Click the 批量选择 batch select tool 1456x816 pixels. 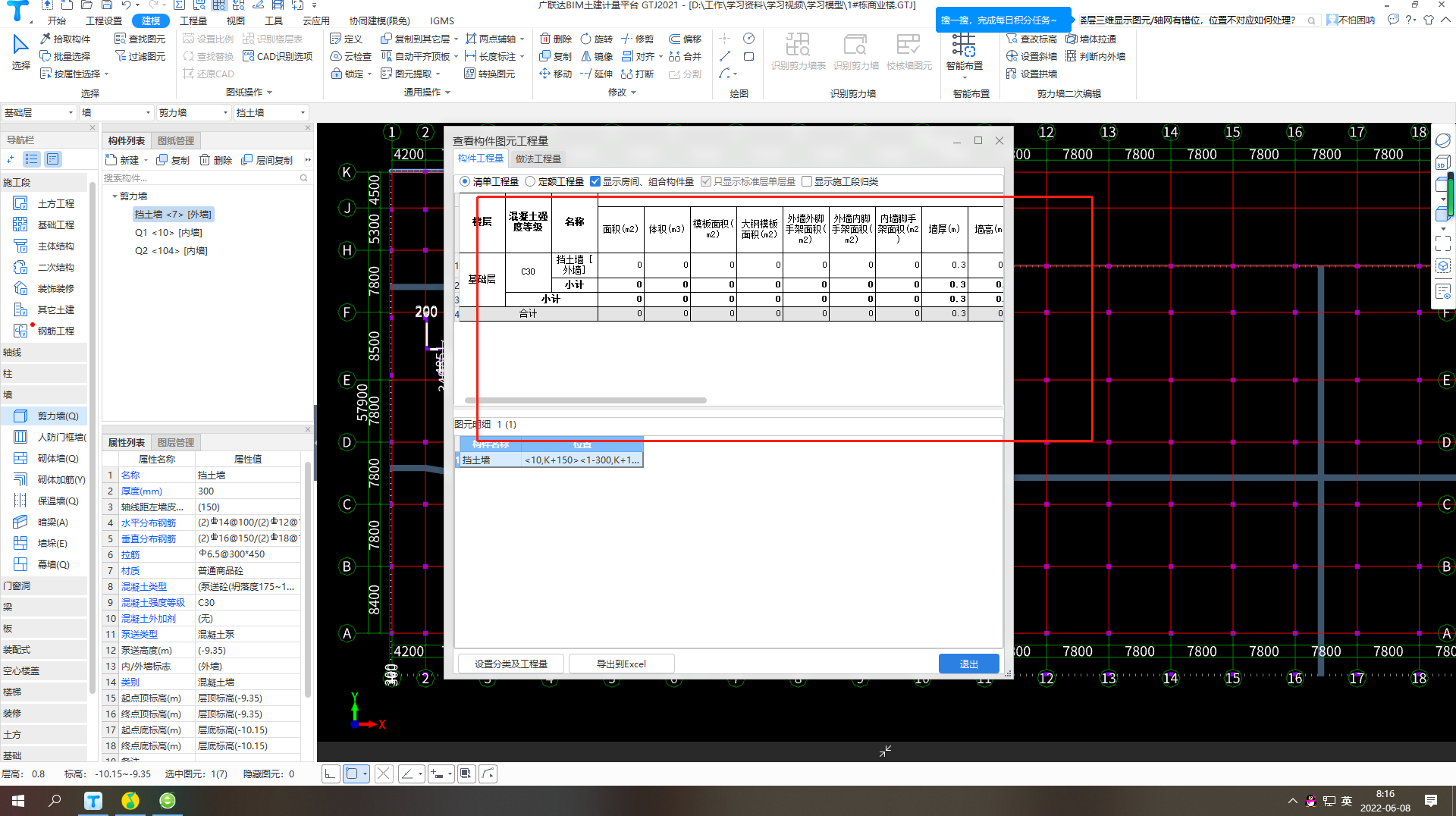pyautogui.click(x=65, y=56)
